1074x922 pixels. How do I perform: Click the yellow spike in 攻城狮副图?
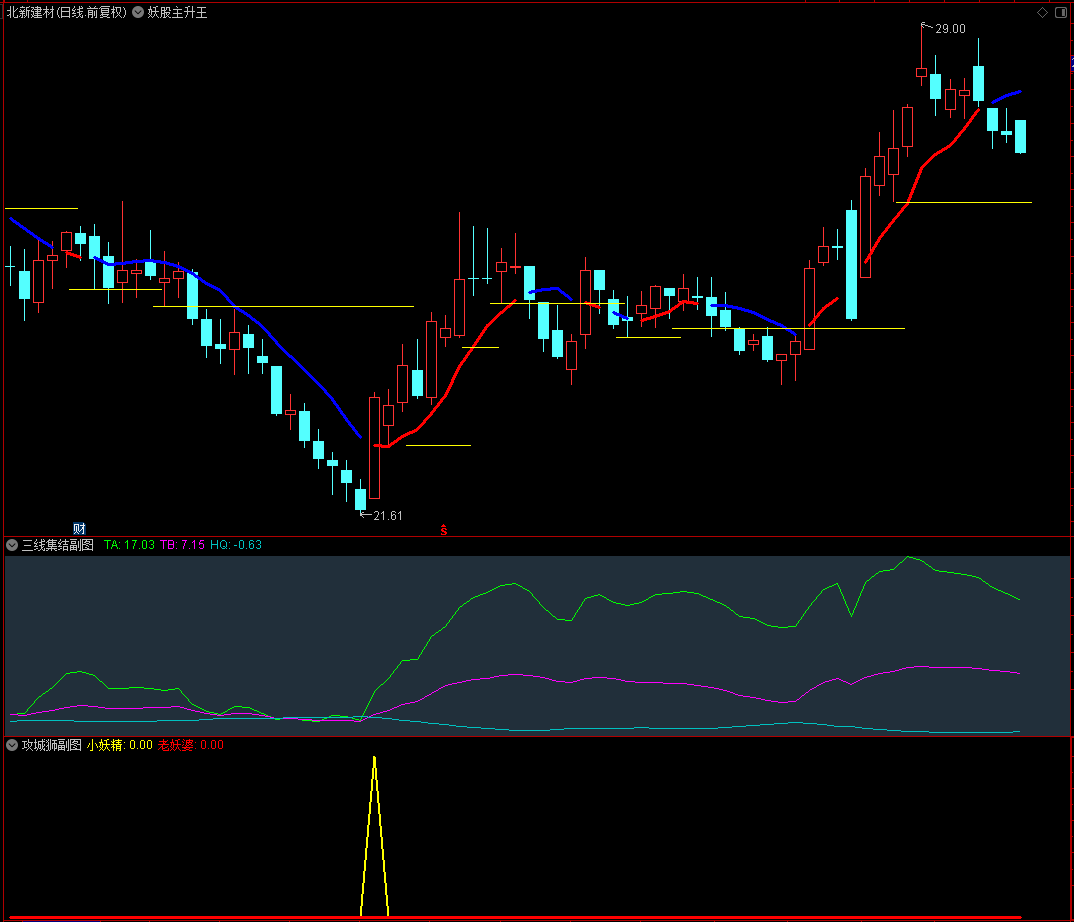tap(375, 836)
